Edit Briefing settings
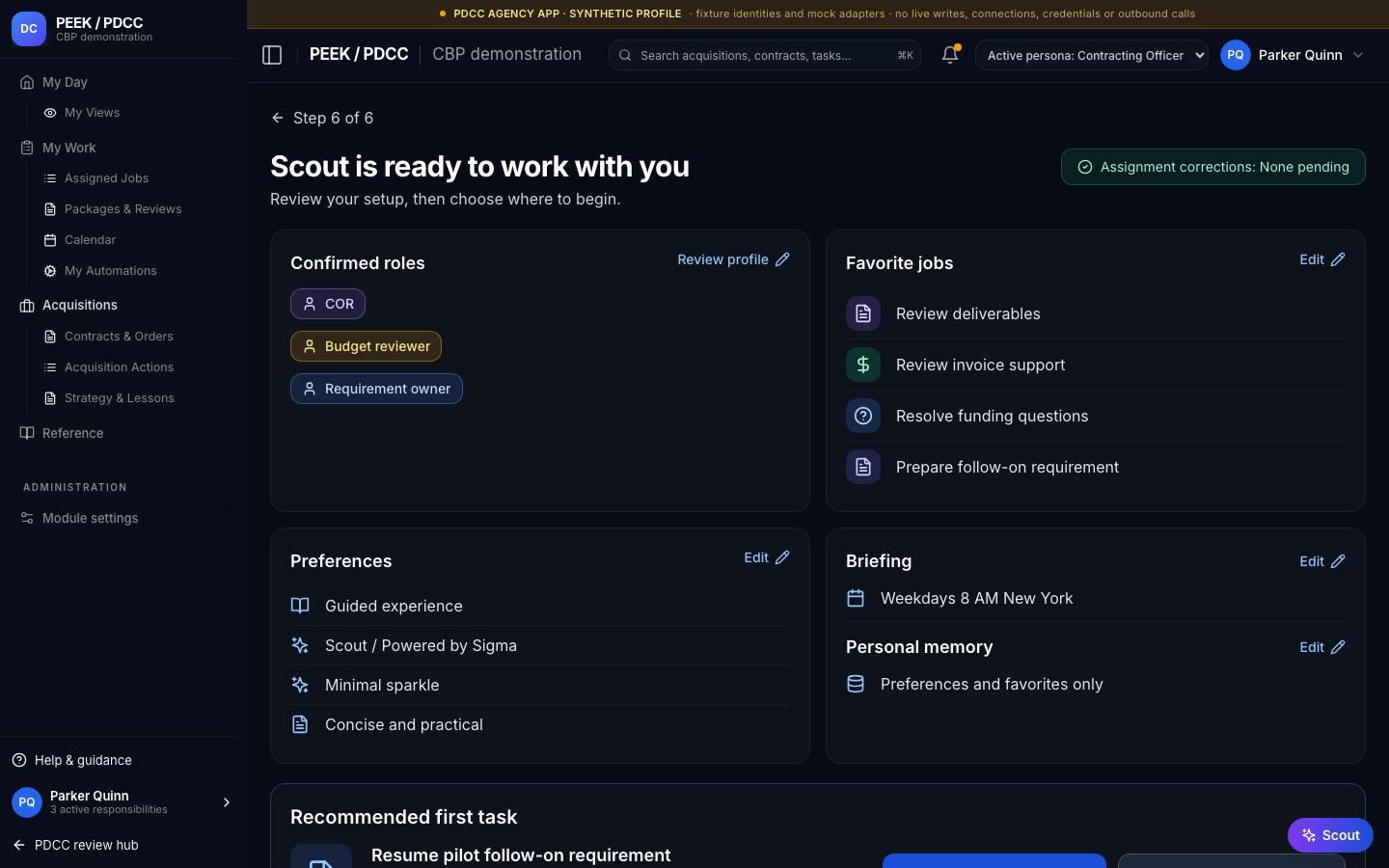1389x868 pixels. pyautogui.click(x=1321, y=561)
